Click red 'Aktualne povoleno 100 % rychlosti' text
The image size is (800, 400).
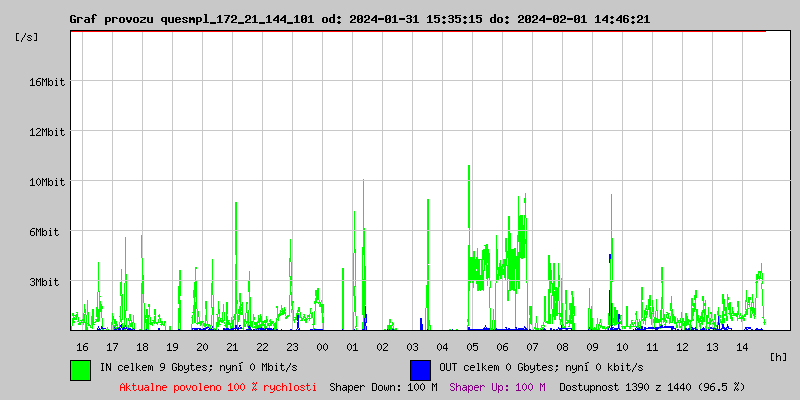coord(218,386)
